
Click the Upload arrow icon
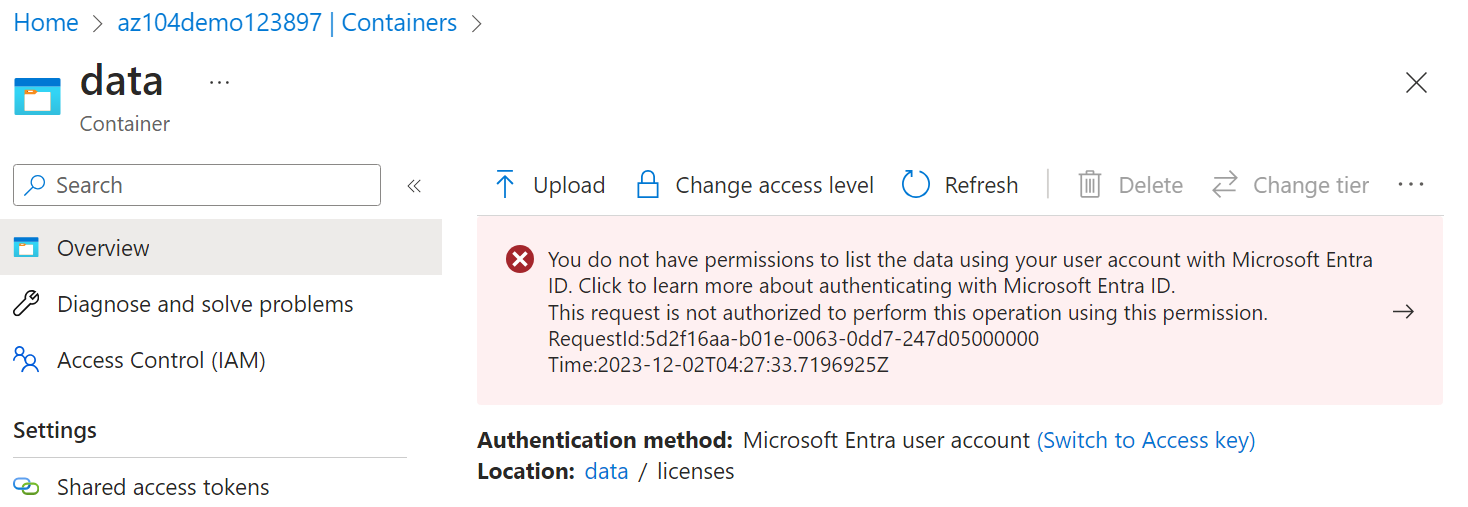505,185
